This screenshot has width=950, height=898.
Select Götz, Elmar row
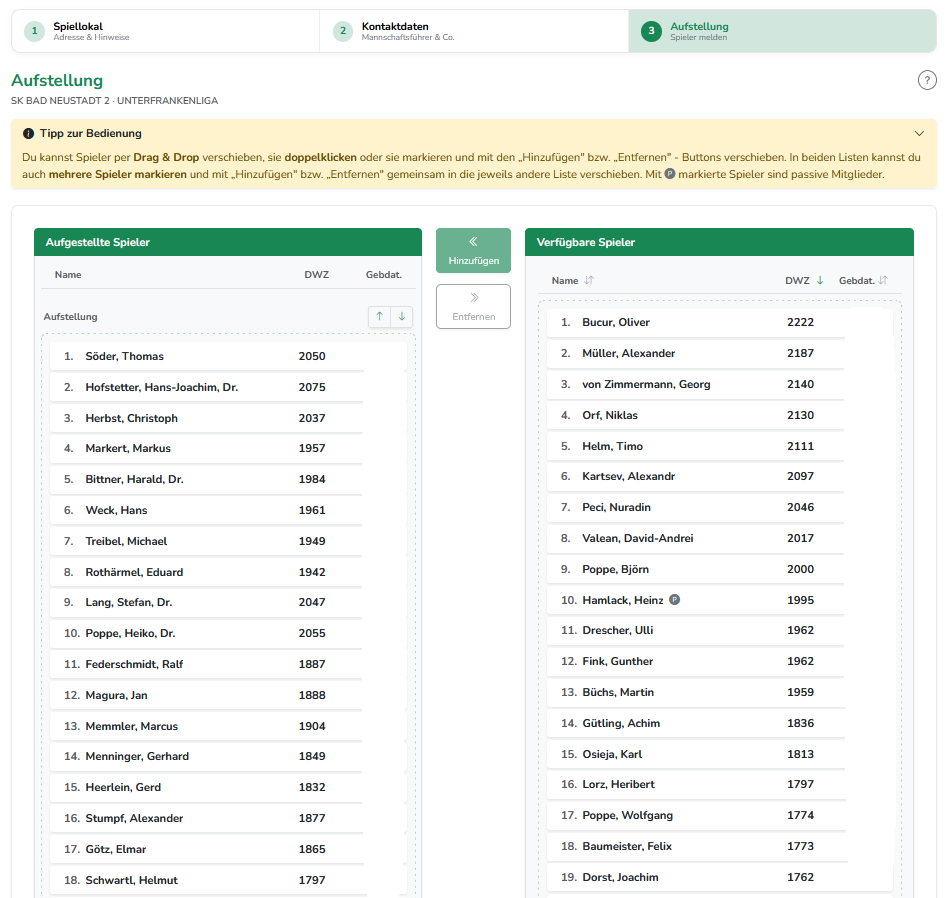point(228,849)
